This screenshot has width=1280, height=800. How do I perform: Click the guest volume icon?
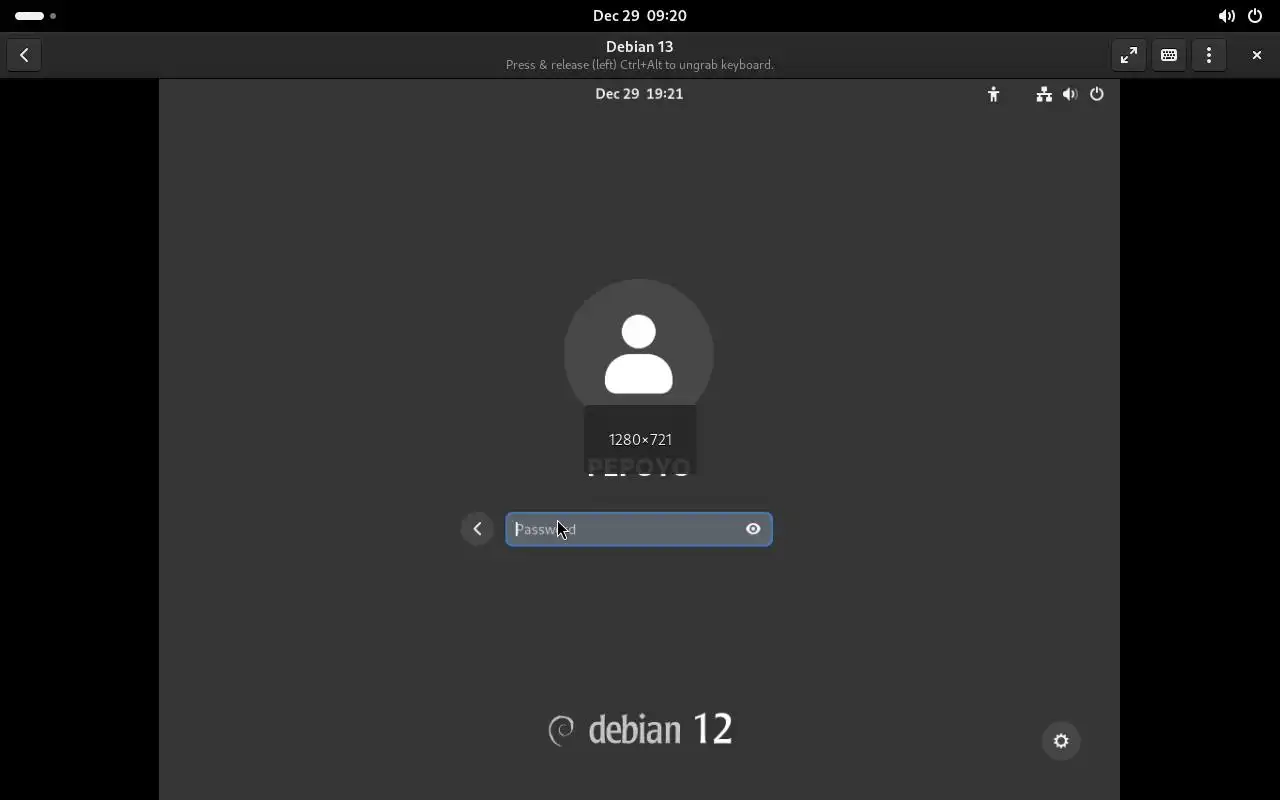[1070, 94]
